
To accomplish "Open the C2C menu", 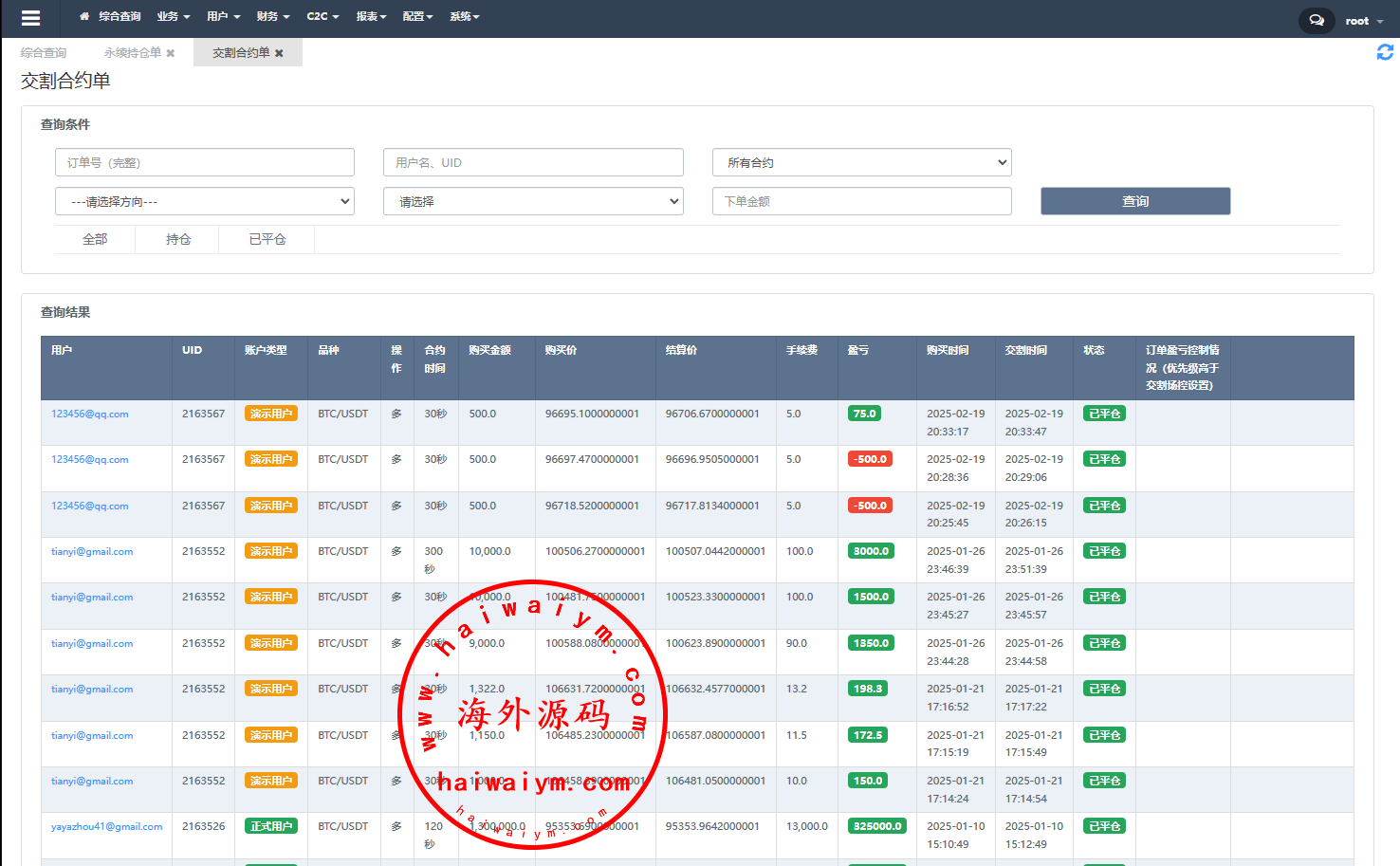I will 322,17.
